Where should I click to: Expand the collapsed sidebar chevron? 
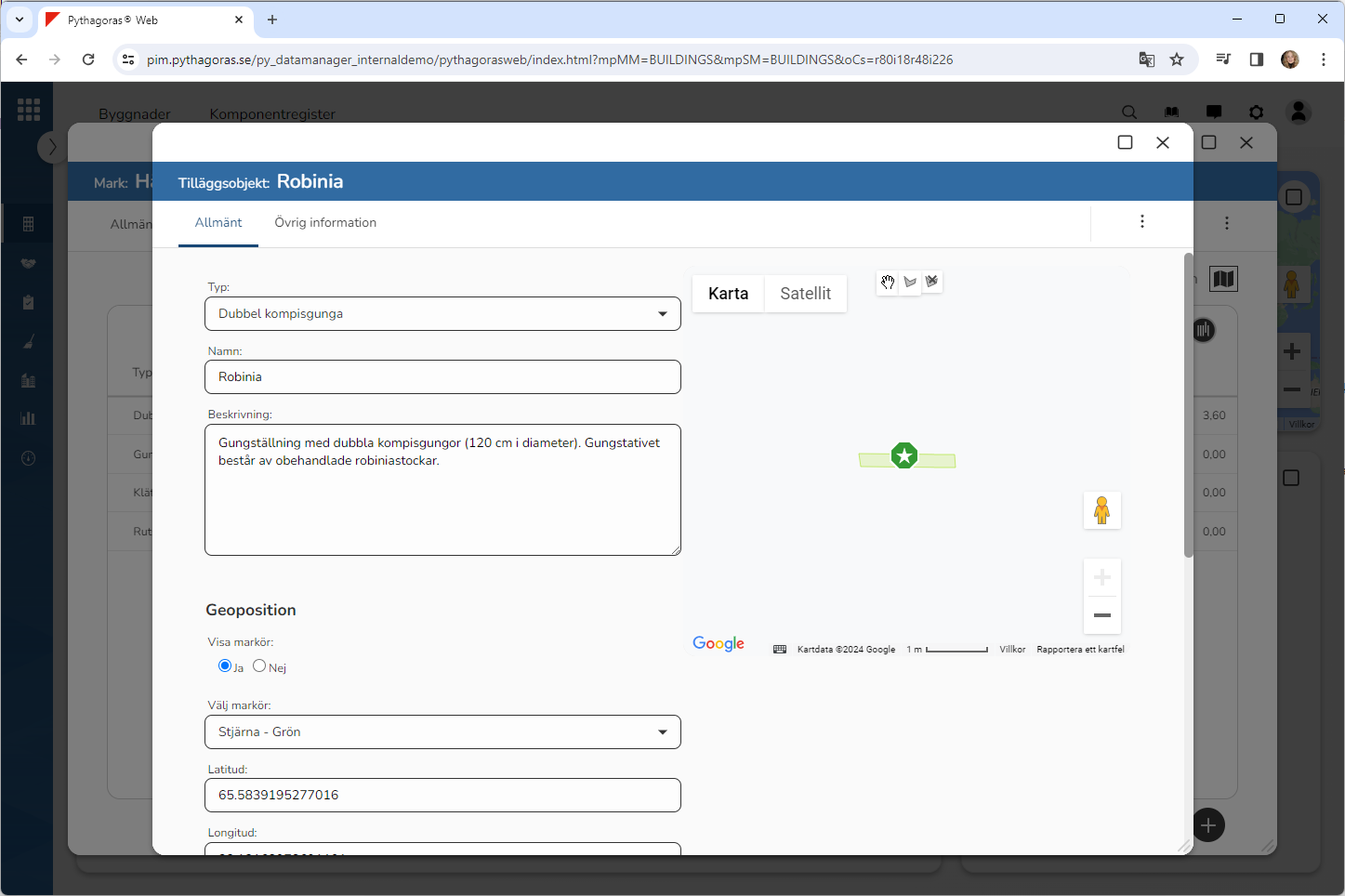coord(52,147)
